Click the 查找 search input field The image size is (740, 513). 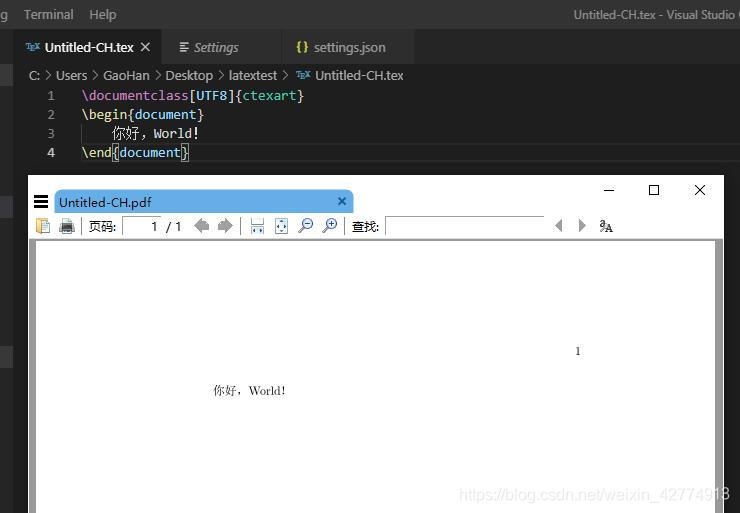[464, 226]
